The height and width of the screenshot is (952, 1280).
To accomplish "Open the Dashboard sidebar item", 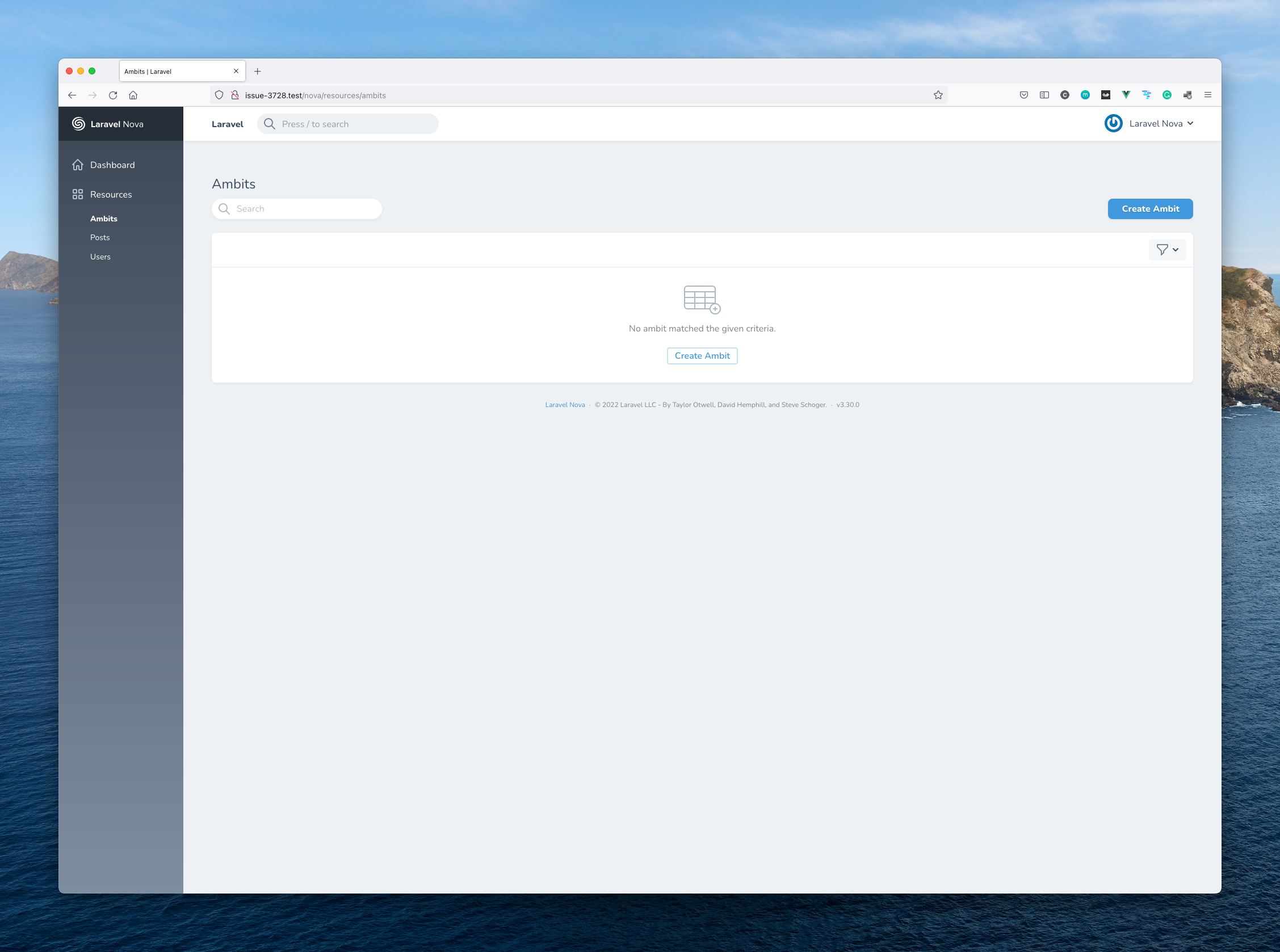I will (112, 165).
